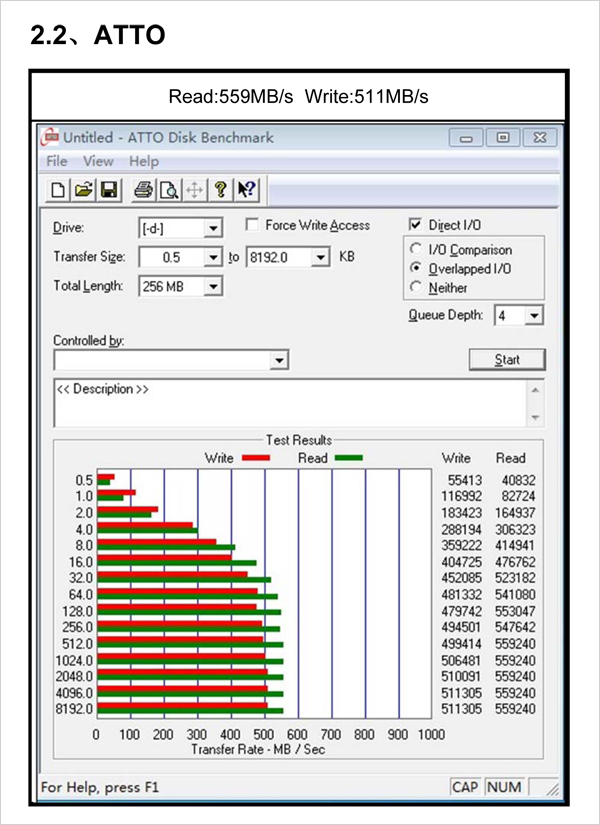600x825 pixels.
Task: Start the benchmark with Start button
Action: click(507, 360)
